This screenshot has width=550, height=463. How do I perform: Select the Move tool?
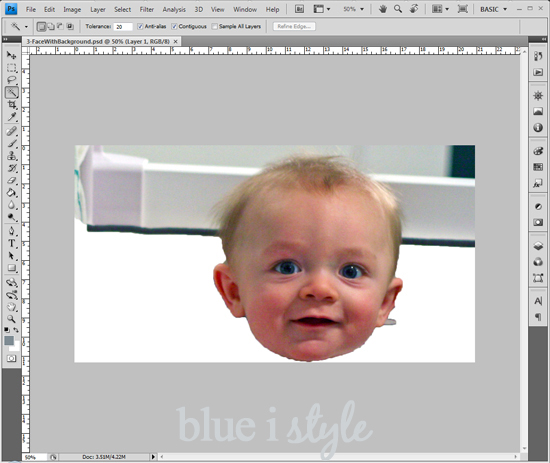point(12,55)
